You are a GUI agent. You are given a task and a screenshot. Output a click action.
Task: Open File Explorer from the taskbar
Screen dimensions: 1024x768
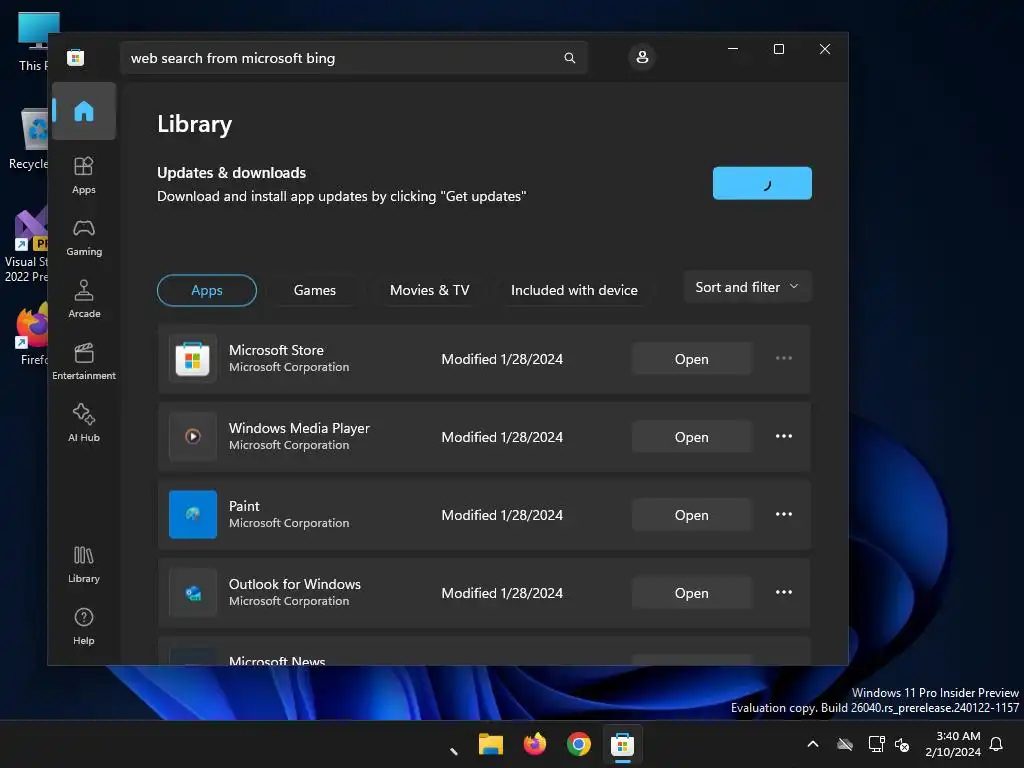pos(490,744)
